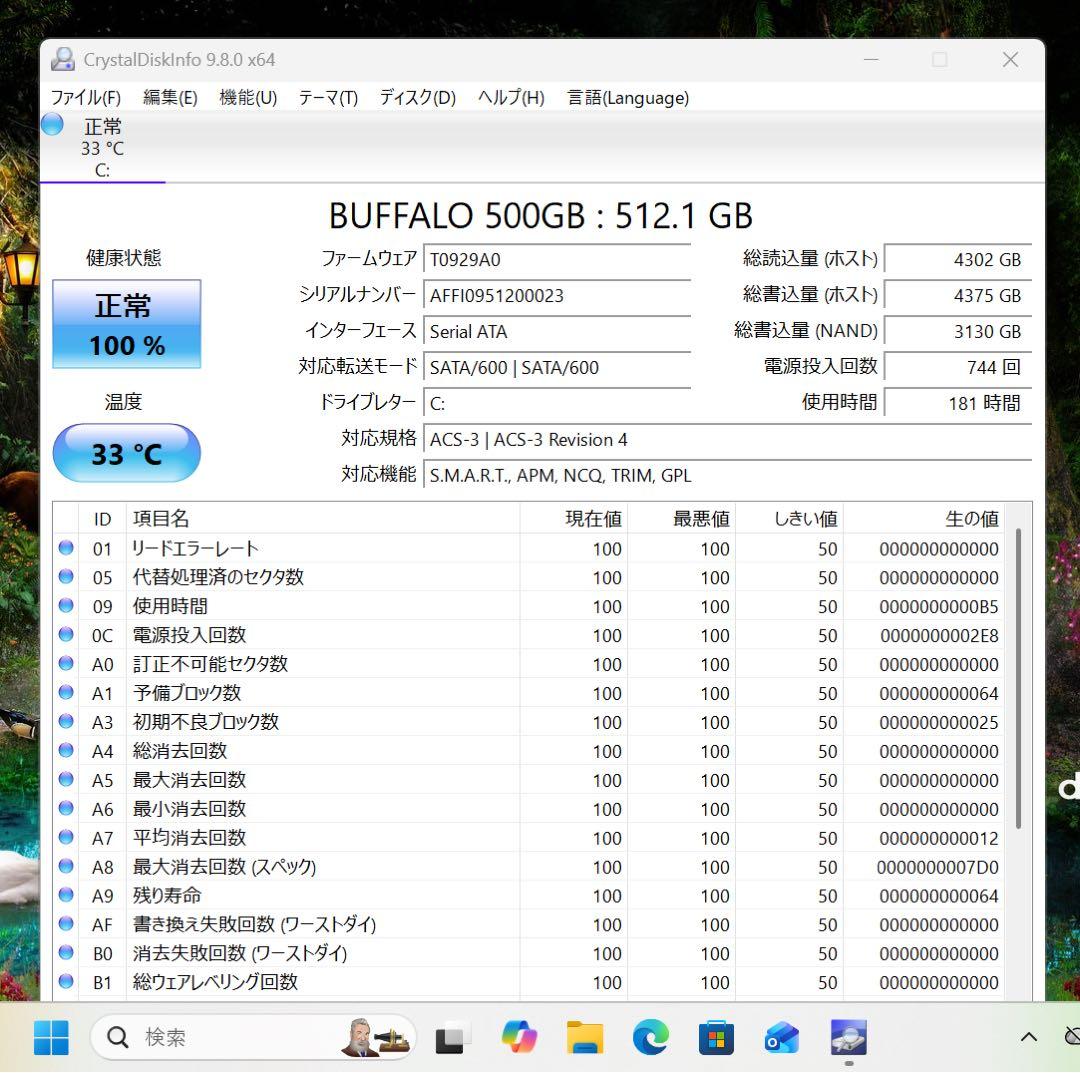Launch Copilot from the taskbar
The width and height of the screenshot is (1080, 1073).
[519, 1038]
